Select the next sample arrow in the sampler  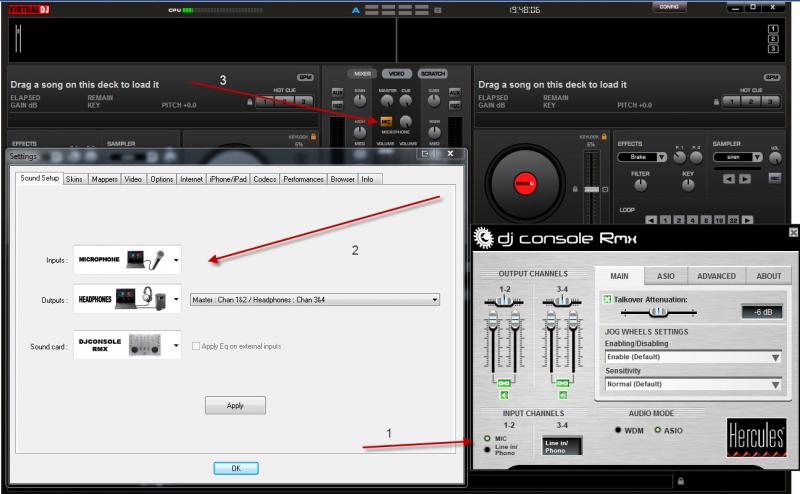(x=745, y=179)
